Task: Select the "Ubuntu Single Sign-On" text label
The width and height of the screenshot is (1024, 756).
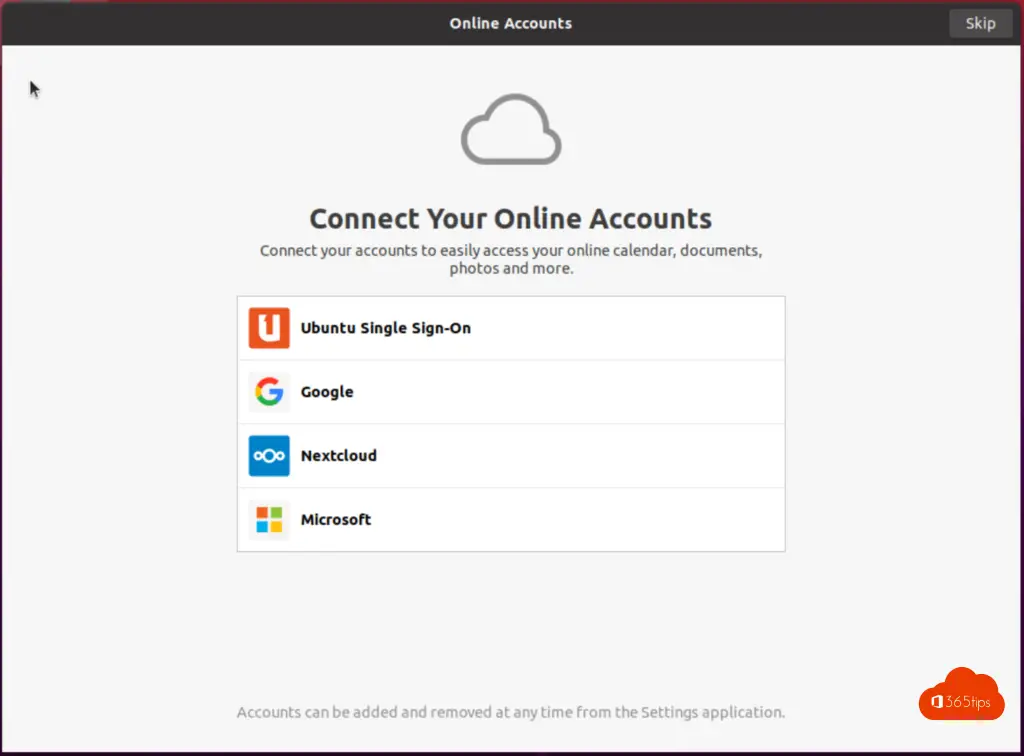Action: point(385,328)
